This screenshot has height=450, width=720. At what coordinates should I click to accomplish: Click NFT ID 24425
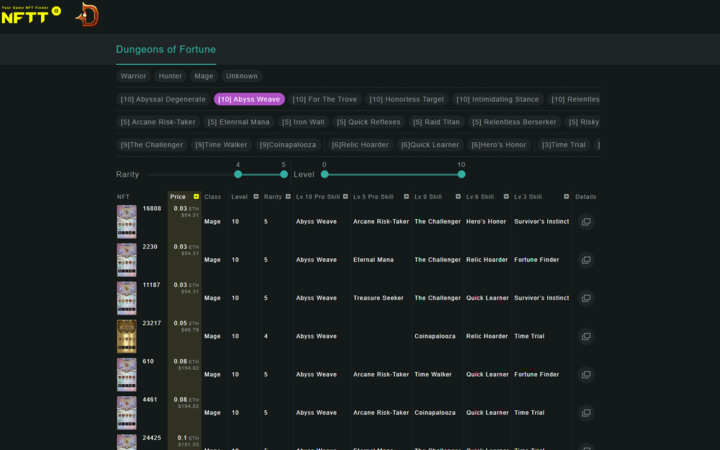click(x=152, y=438)
